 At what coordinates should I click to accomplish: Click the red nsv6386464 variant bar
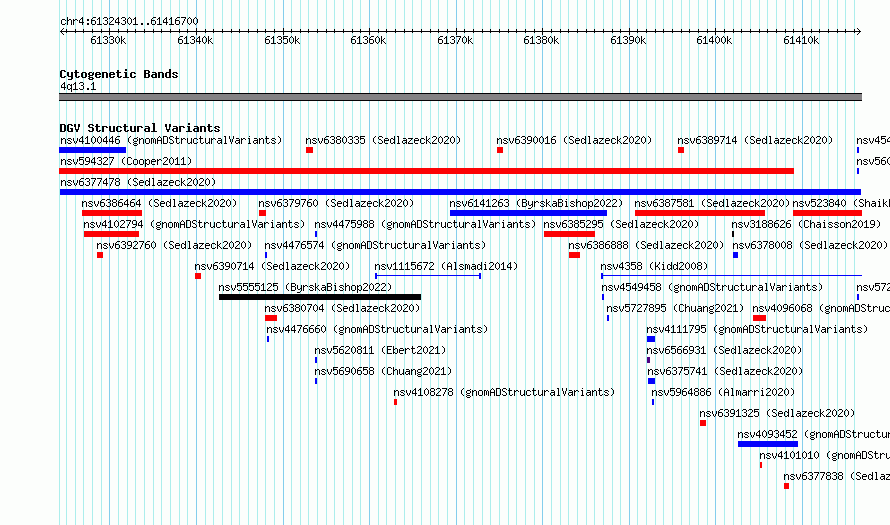click(112, 213)
